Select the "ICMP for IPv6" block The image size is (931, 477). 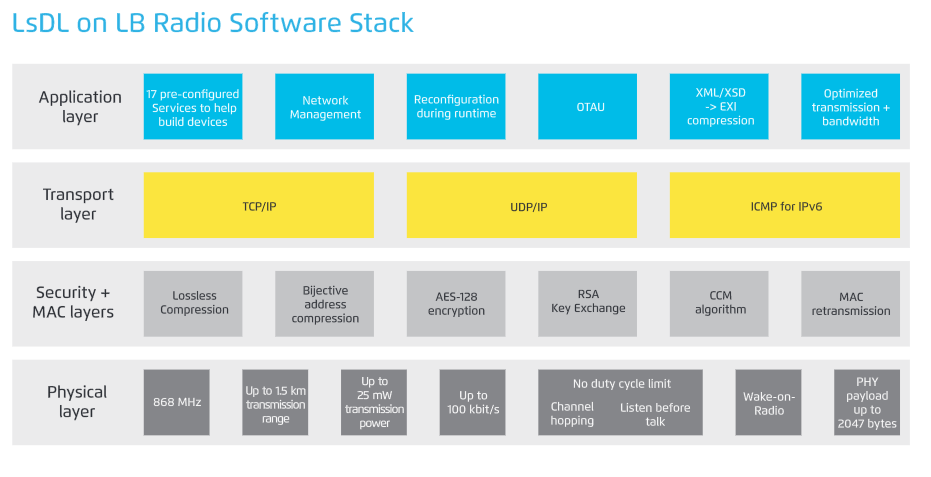pos(785,205)
